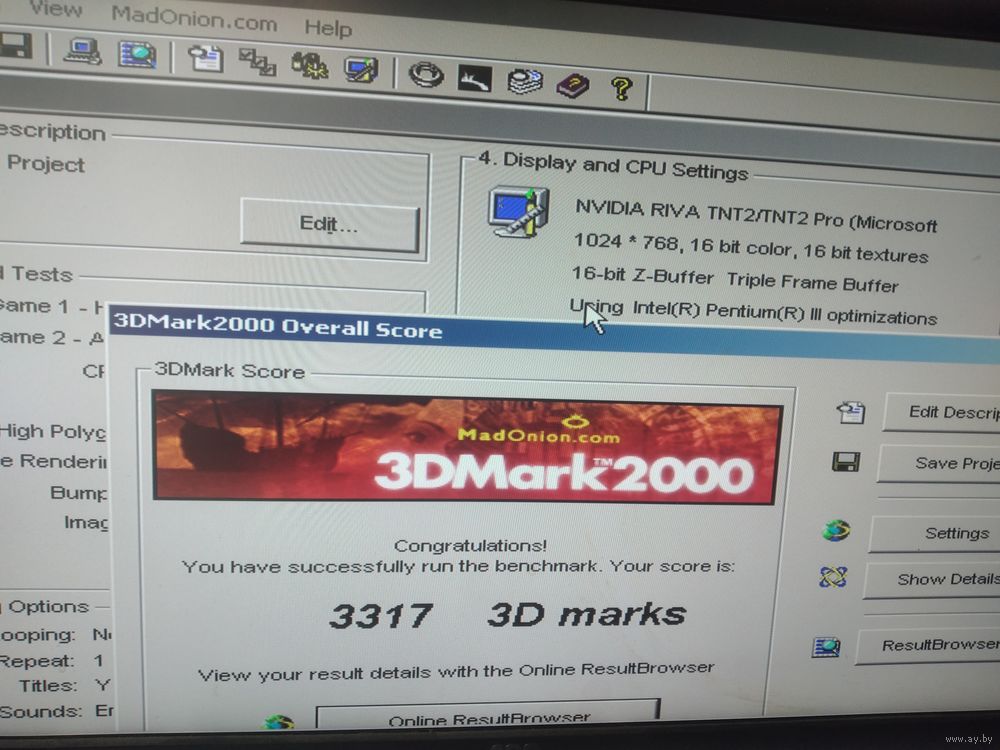The height and width of the screenshot is (750, 1000).
Task: Click the Online ResultBrowser button
Action: 489,716
